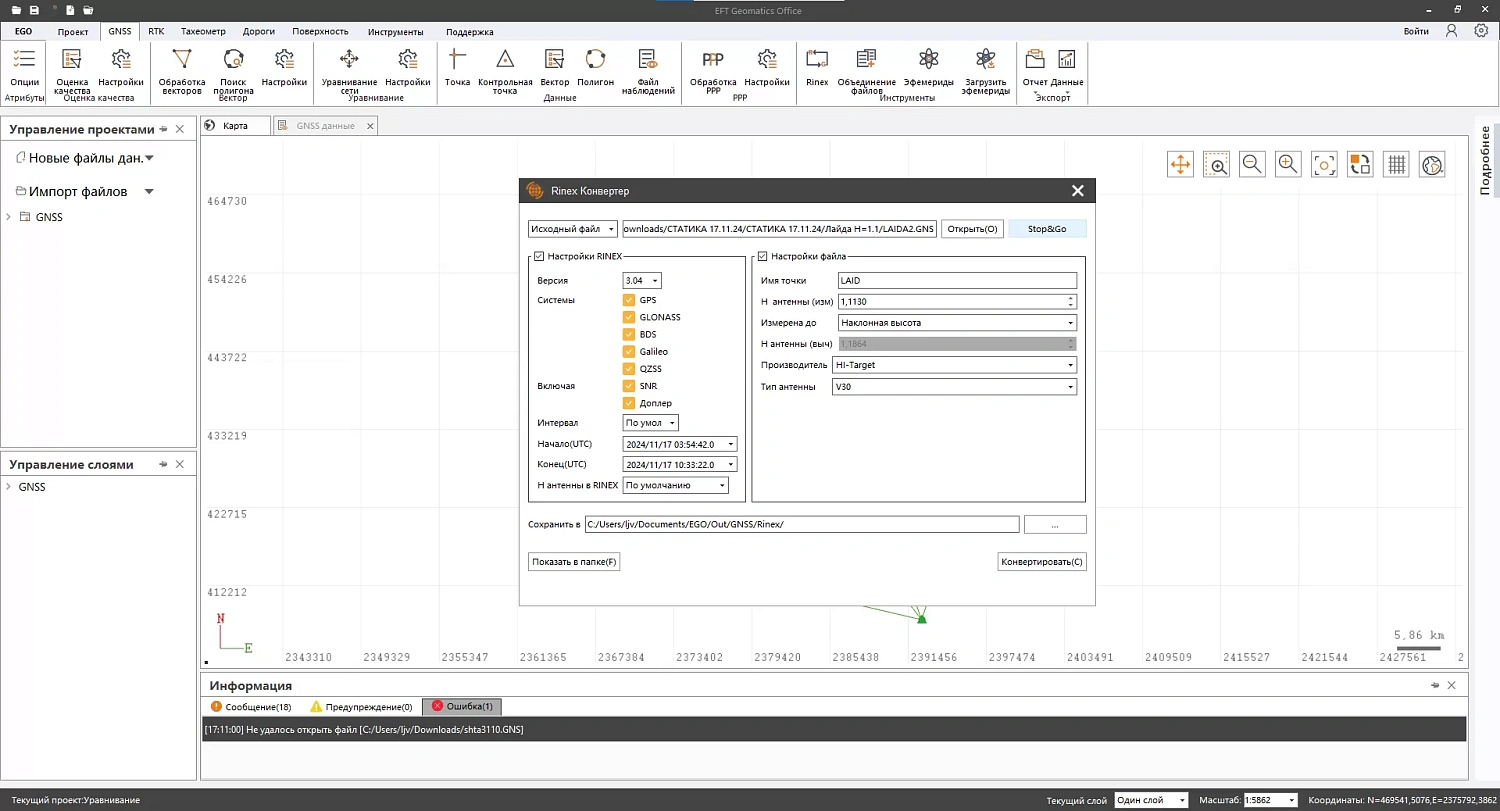Open the RINEX Версия 3.04 dropdown
This screenshot has width=1500, height=811.
pyautogui.click(x=641, y=281)
